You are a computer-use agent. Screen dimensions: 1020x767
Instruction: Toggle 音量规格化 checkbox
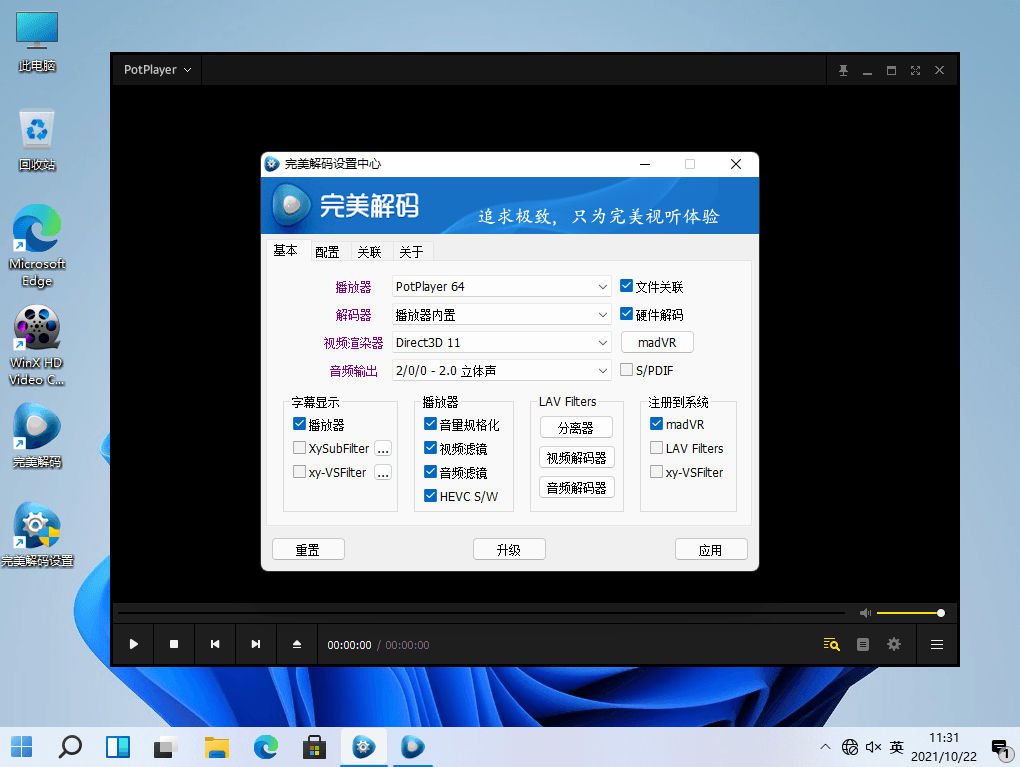pos(430,424)
